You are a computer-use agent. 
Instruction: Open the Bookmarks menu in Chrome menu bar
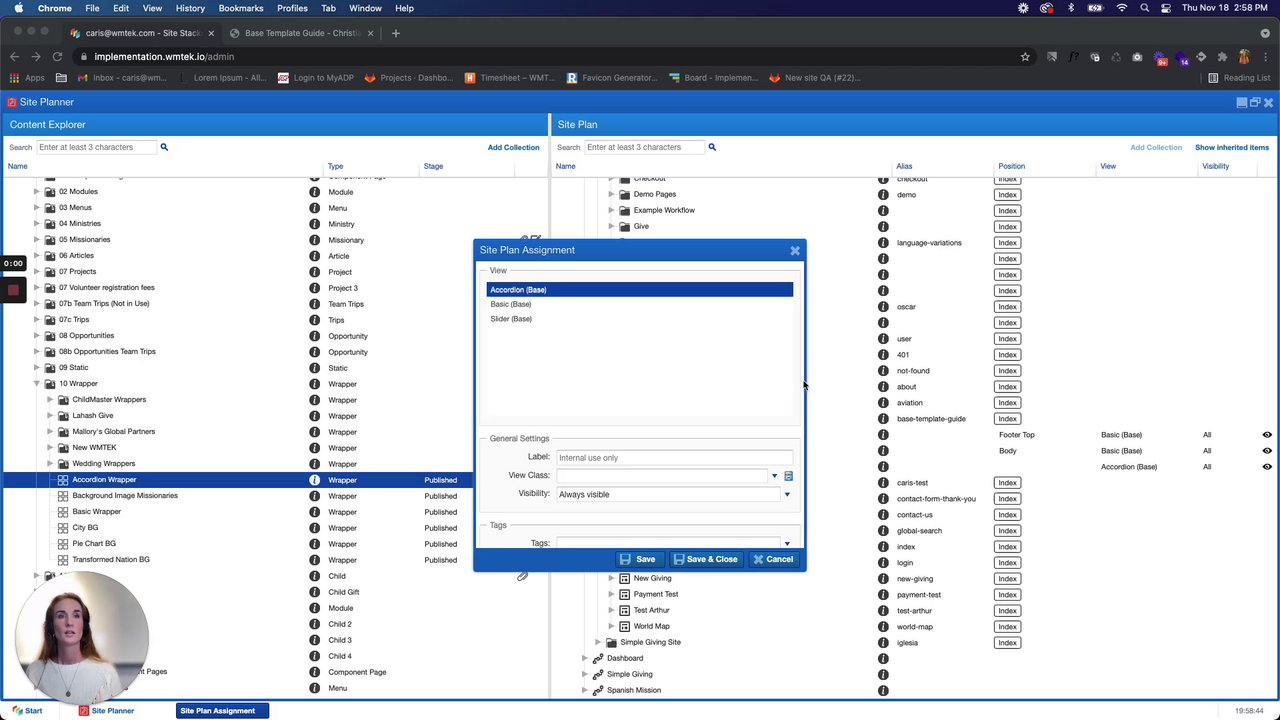[241, 8]
